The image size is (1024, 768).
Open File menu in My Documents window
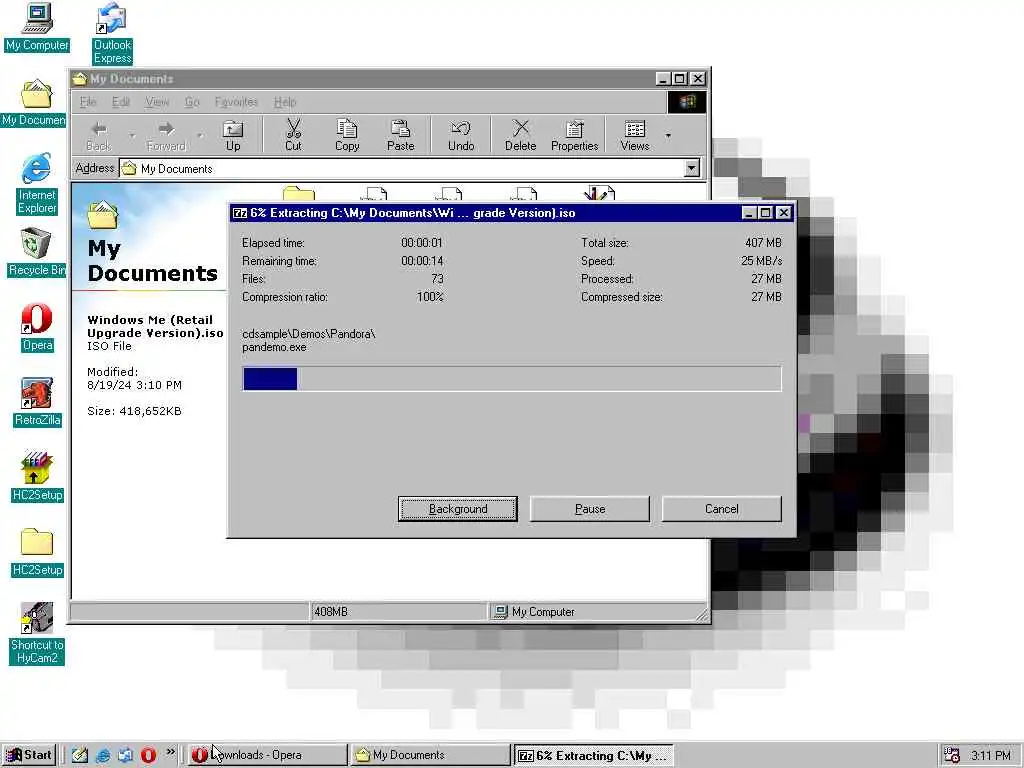tap(88, 102)
